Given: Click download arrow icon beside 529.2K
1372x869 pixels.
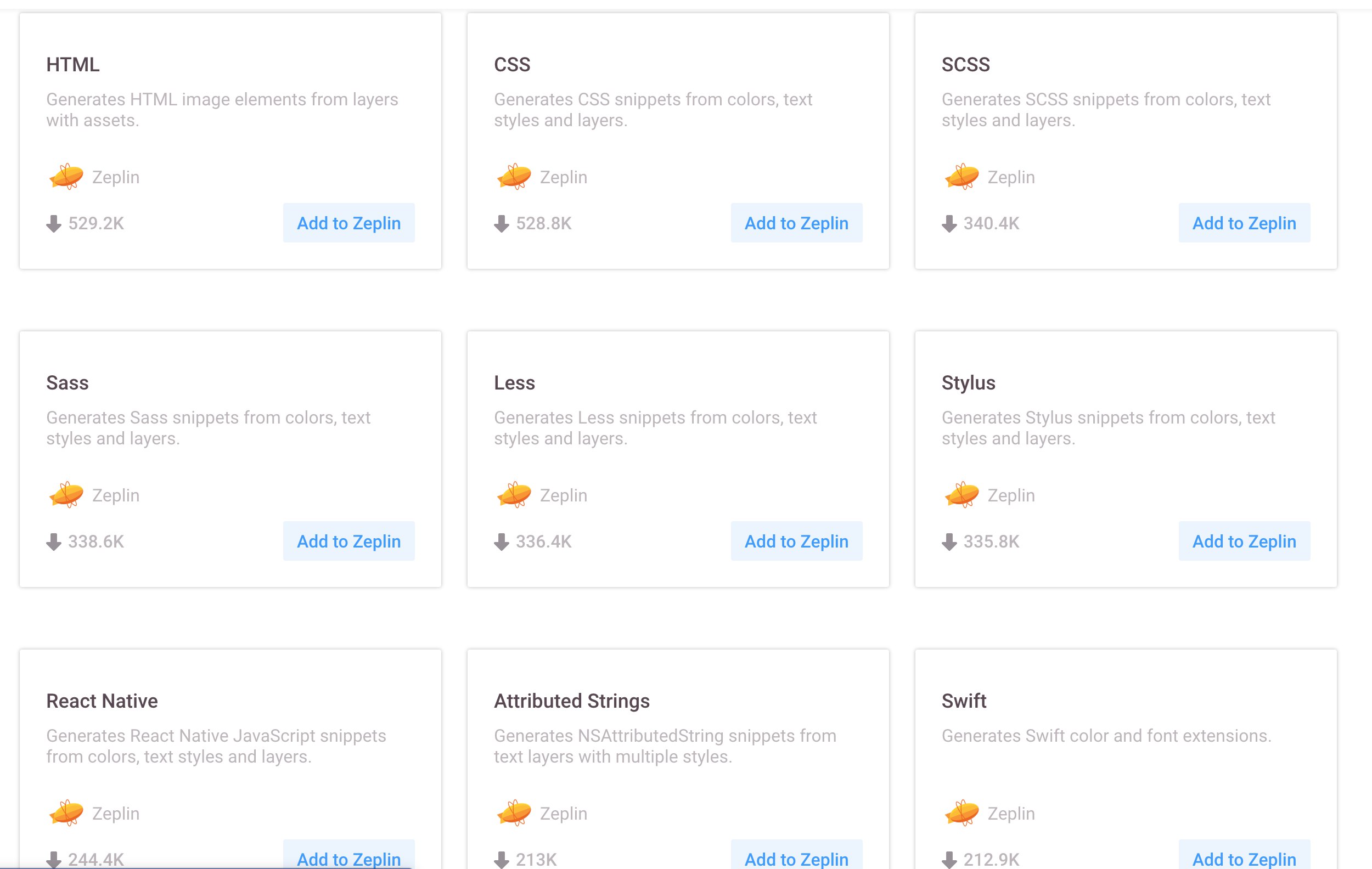Looking at the screenshot, I should (x=54, y=224).
